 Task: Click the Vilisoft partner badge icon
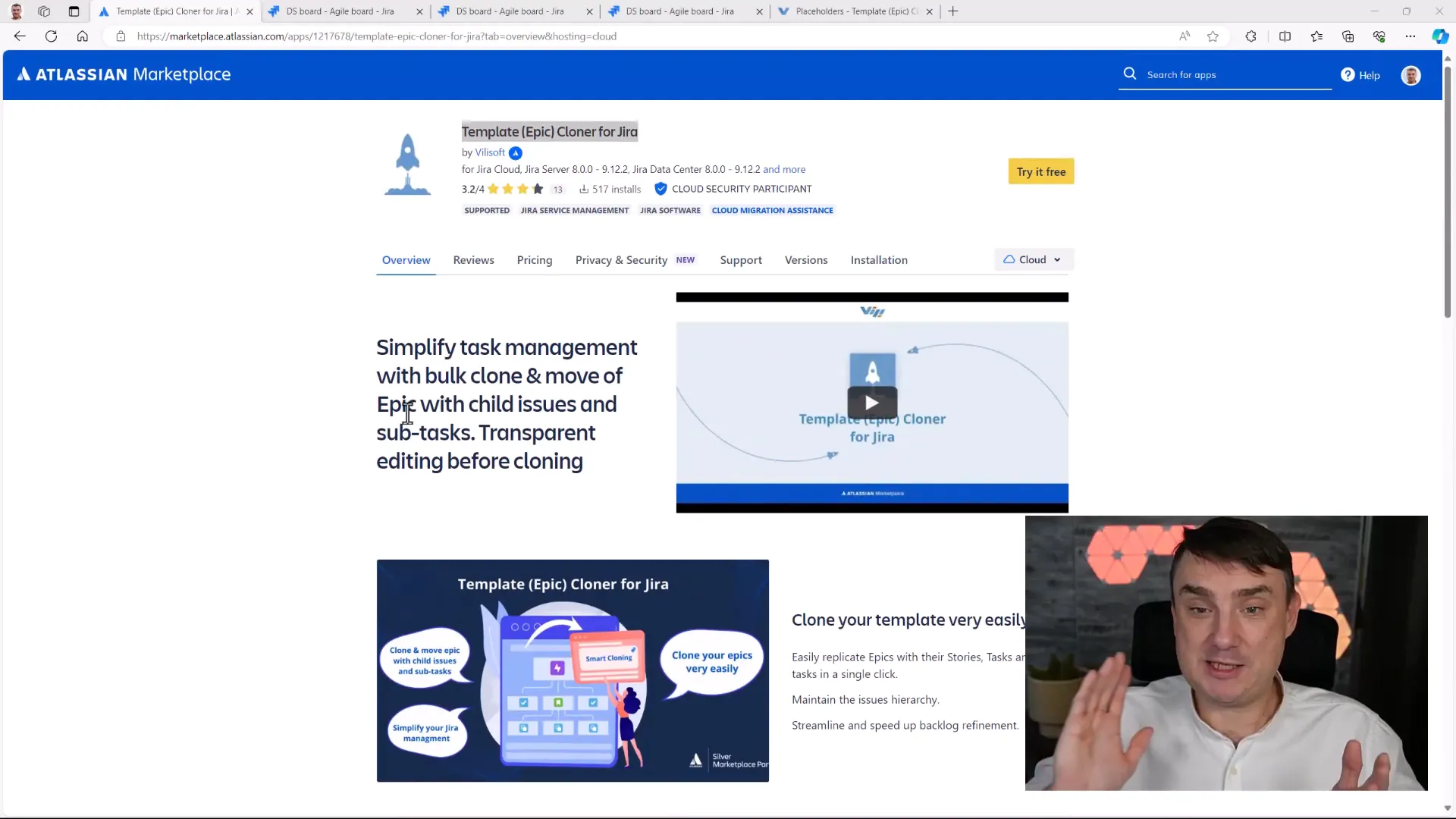[x=516, y=153]
